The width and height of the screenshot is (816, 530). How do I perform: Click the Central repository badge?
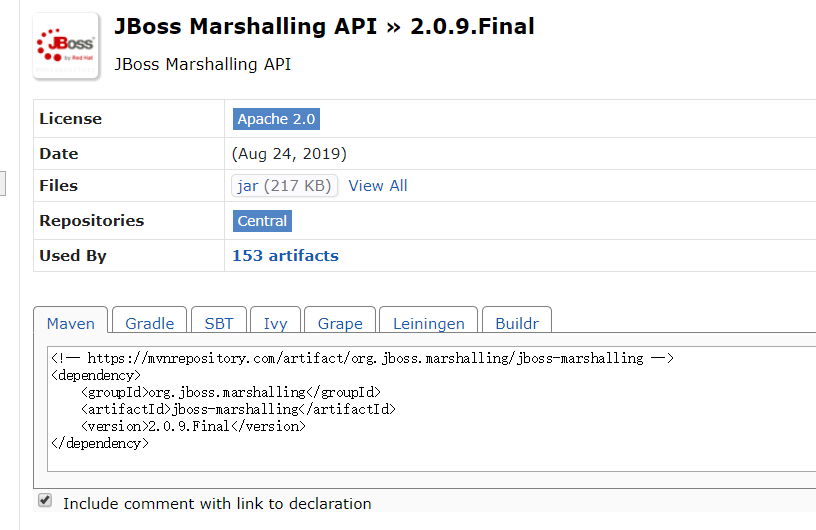pos(262,221)
